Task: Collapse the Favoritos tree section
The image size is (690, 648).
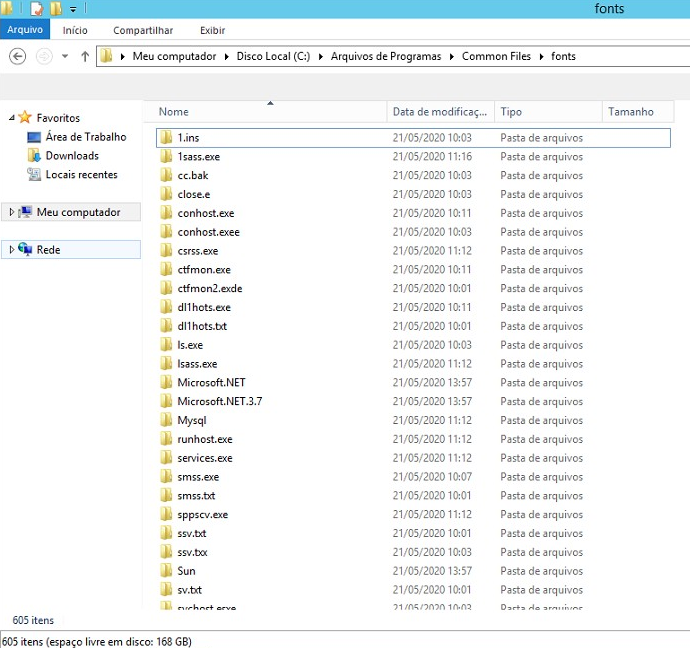Action: (11, 118)
